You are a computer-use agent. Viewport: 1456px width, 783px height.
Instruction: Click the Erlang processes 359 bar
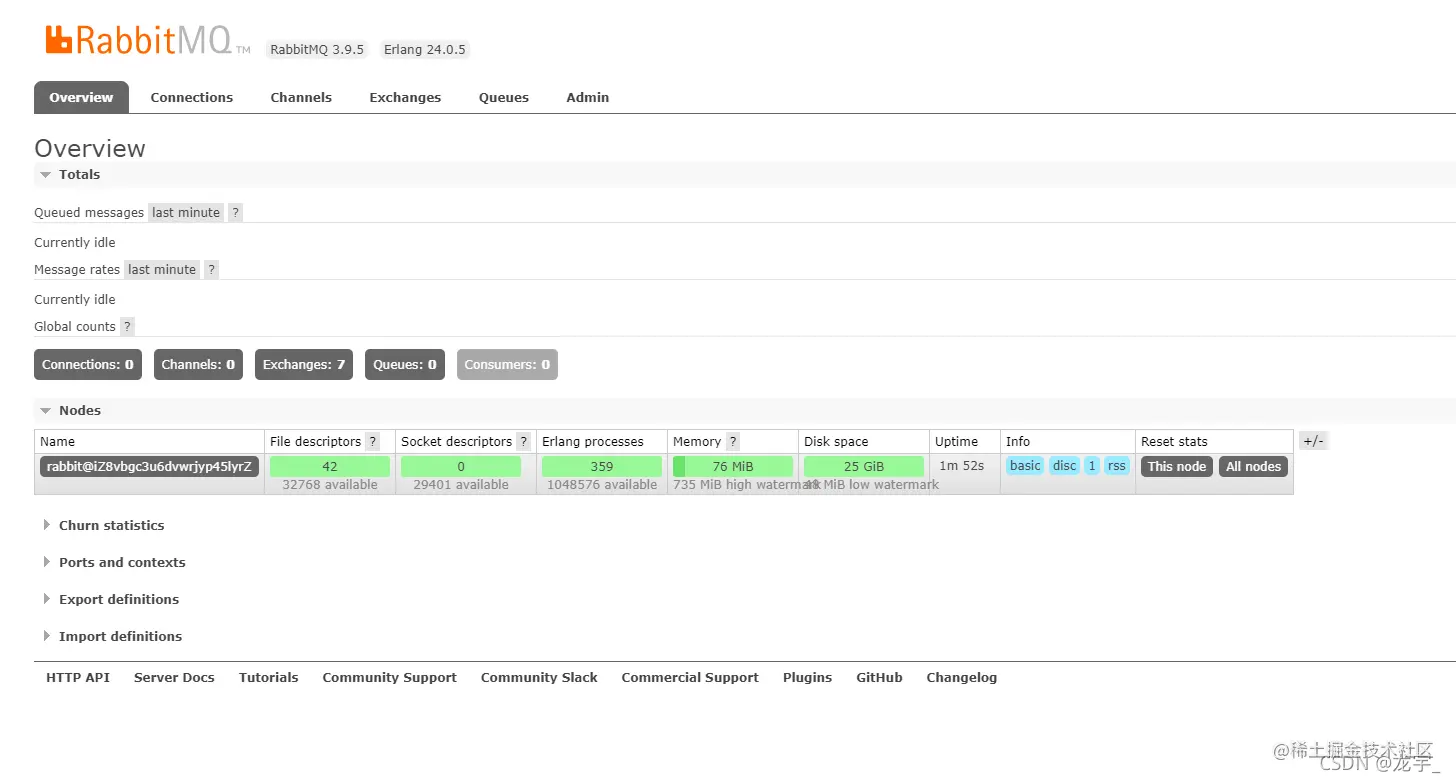pyautogui.click(x=602, y=466)
